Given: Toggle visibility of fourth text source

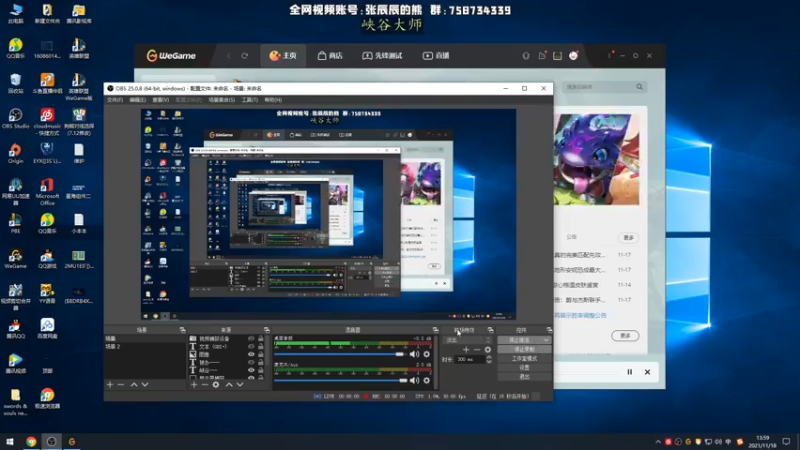Looking at the screenshot, I should (x=251, y=362).
